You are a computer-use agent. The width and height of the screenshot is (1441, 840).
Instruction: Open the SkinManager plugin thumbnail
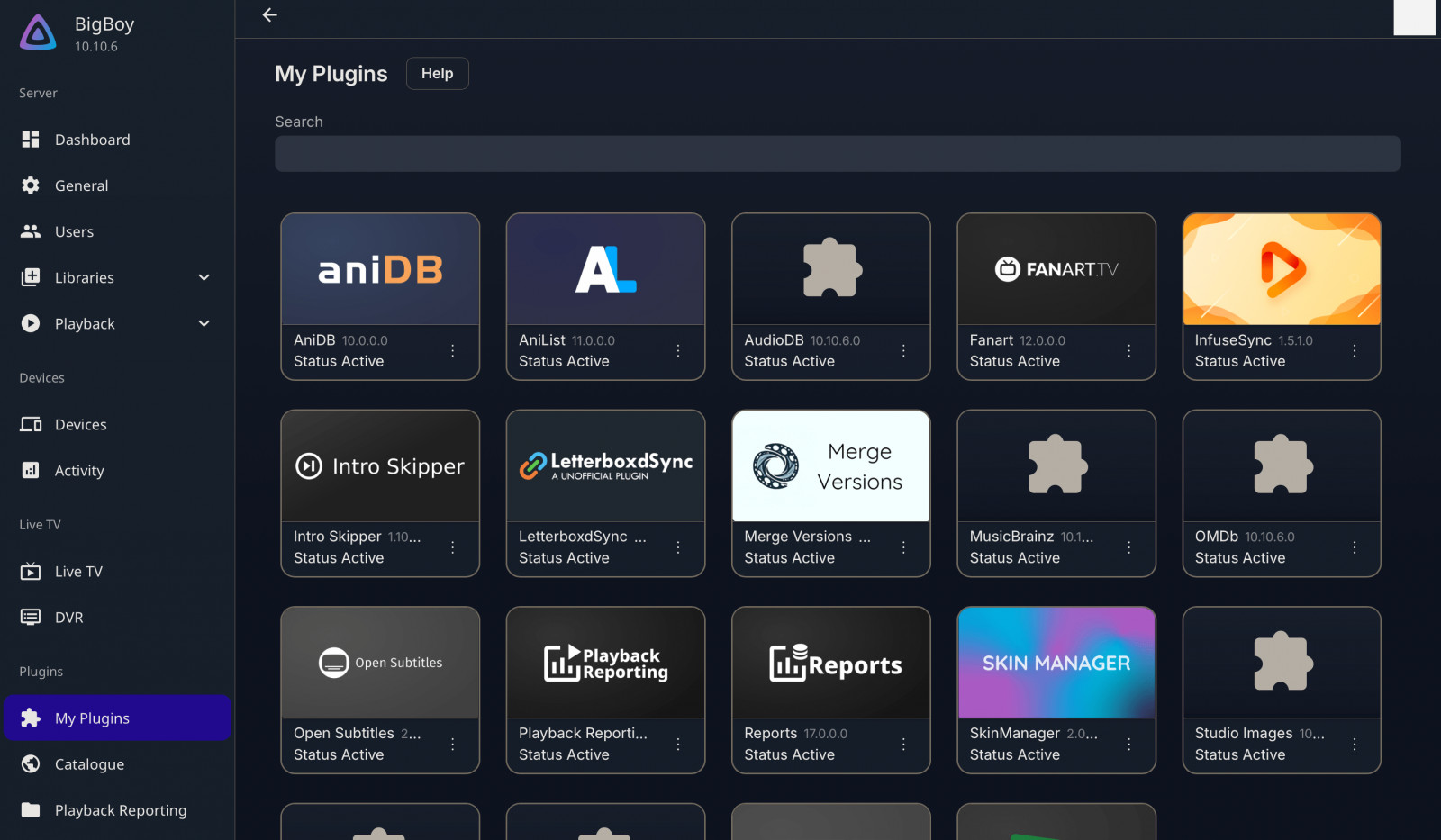(1056, 663)
